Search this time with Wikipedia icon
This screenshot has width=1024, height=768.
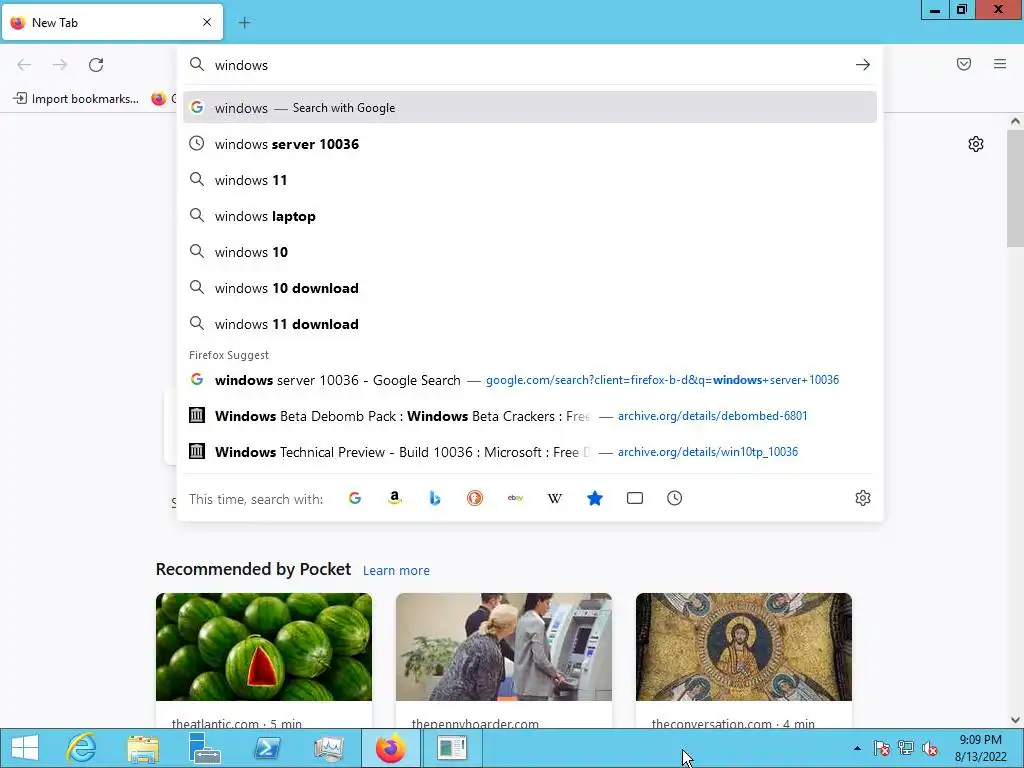coord(554,498)
